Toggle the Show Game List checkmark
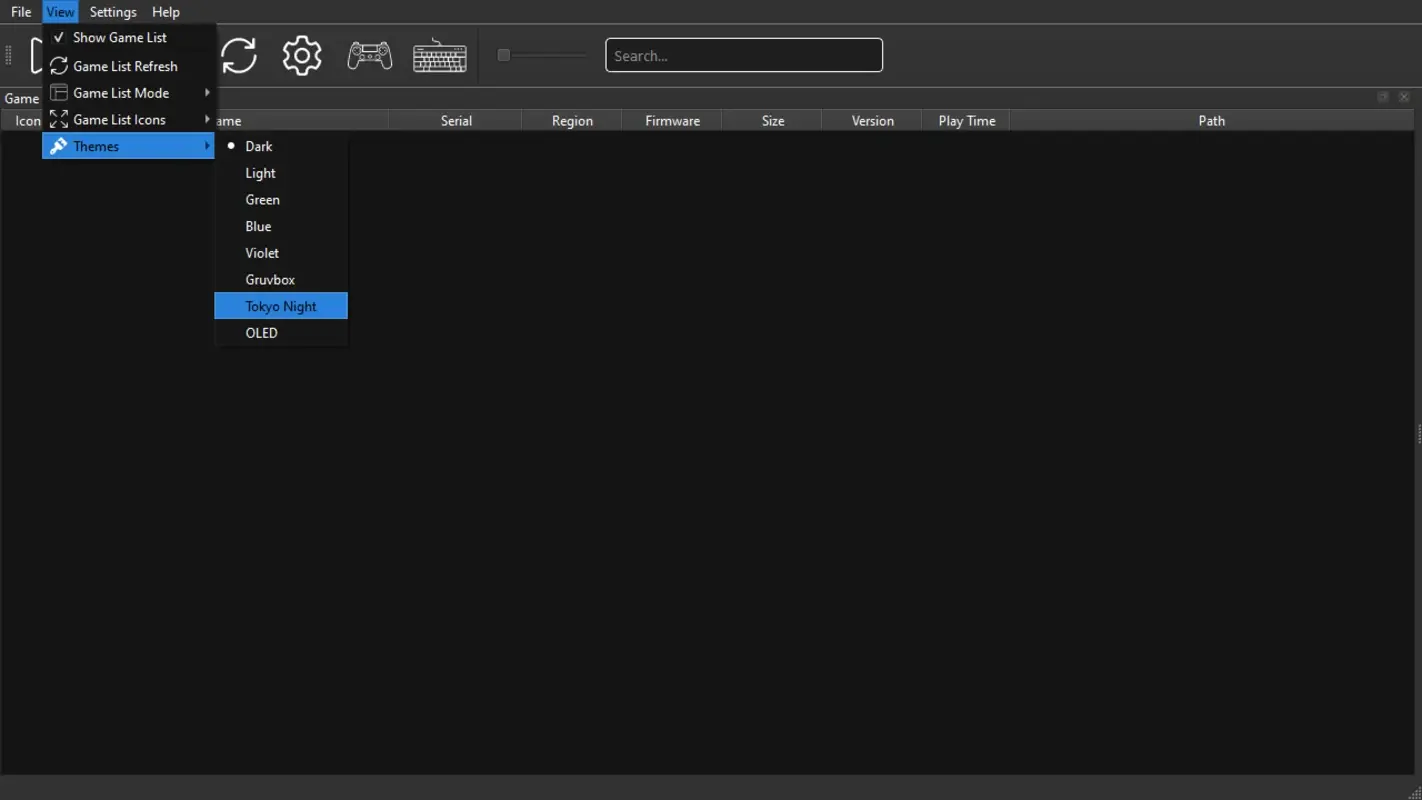 (59, 37)
